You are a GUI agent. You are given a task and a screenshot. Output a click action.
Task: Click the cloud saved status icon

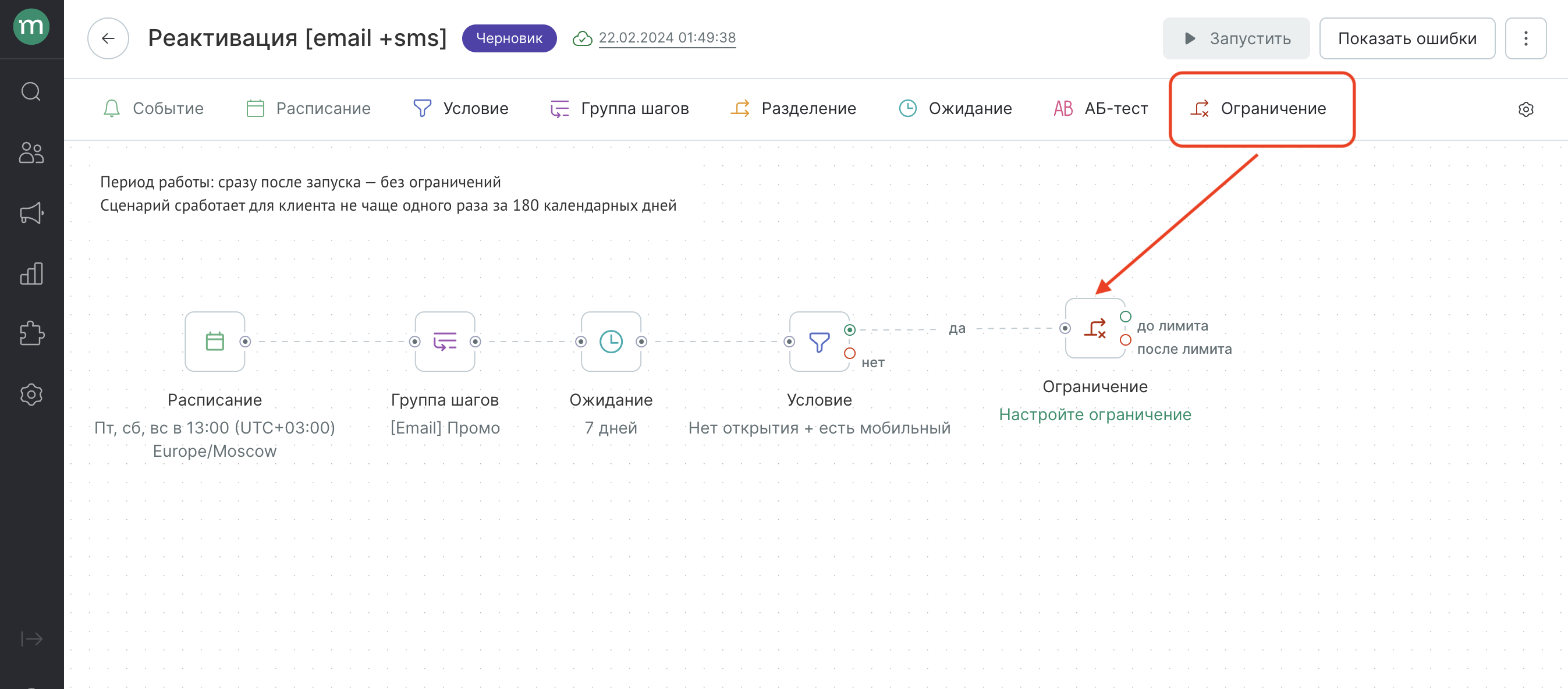point(582,38)
